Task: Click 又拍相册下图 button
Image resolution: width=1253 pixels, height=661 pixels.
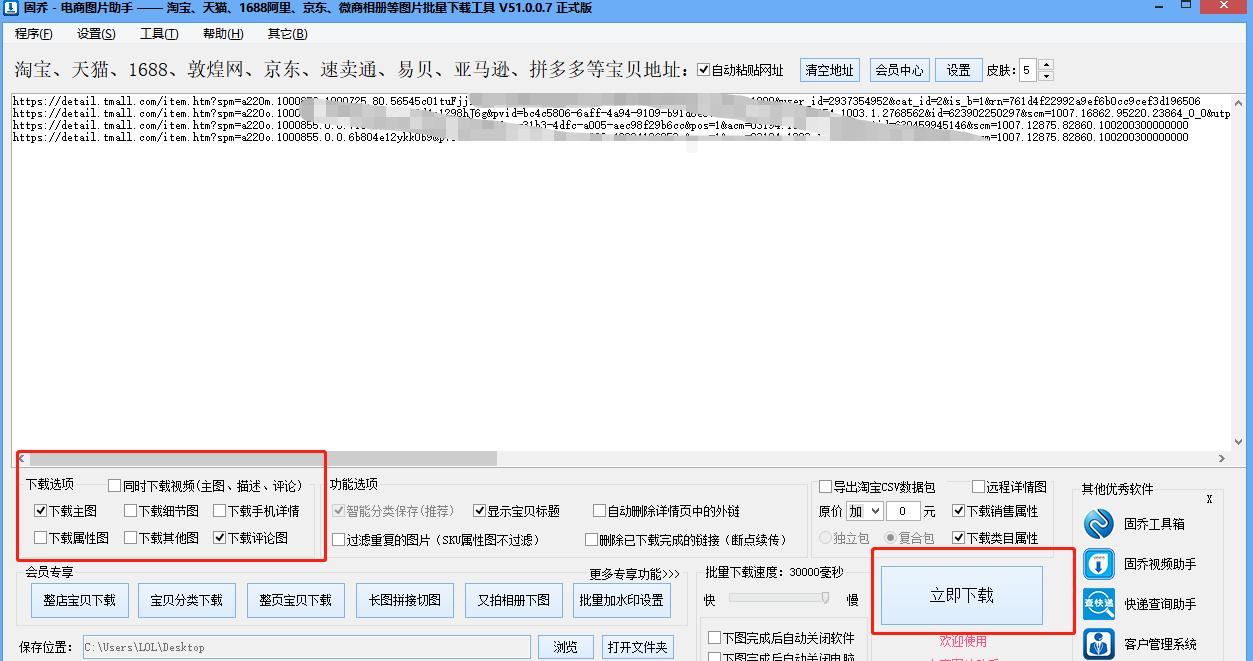Action: point(513,600)
